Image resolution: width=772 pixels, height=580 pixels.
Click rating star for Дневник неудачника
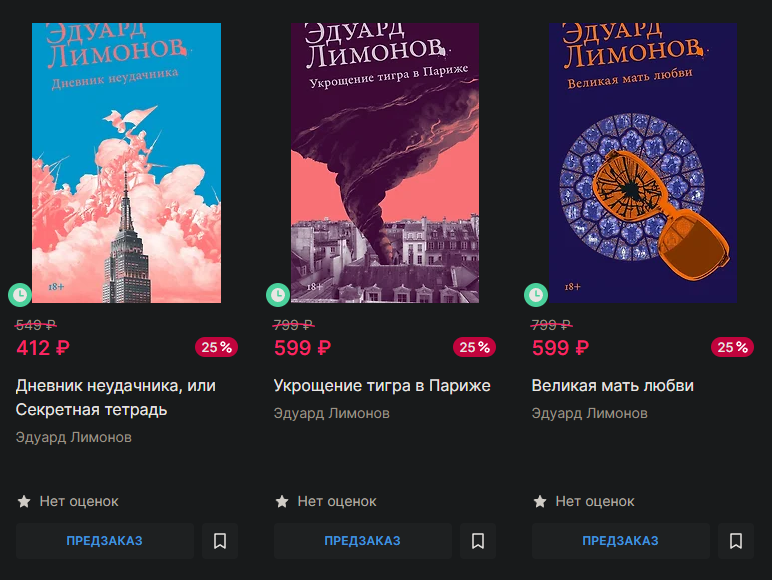24,501
